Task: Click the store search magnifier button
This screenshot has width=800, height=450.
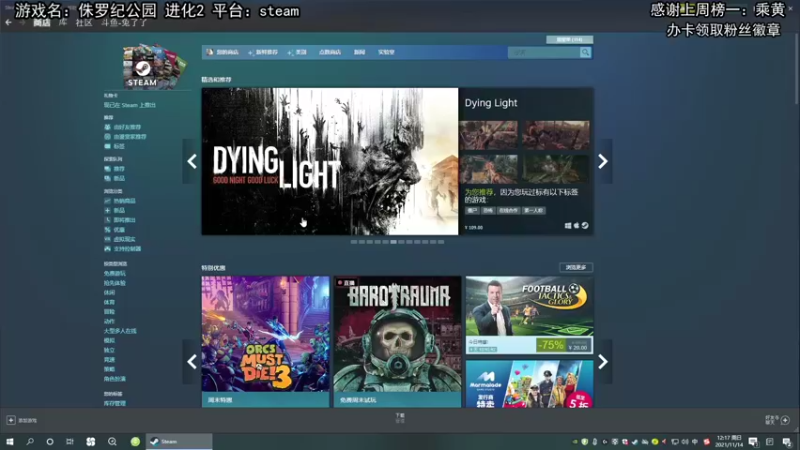Action: (x=585, y=53)
